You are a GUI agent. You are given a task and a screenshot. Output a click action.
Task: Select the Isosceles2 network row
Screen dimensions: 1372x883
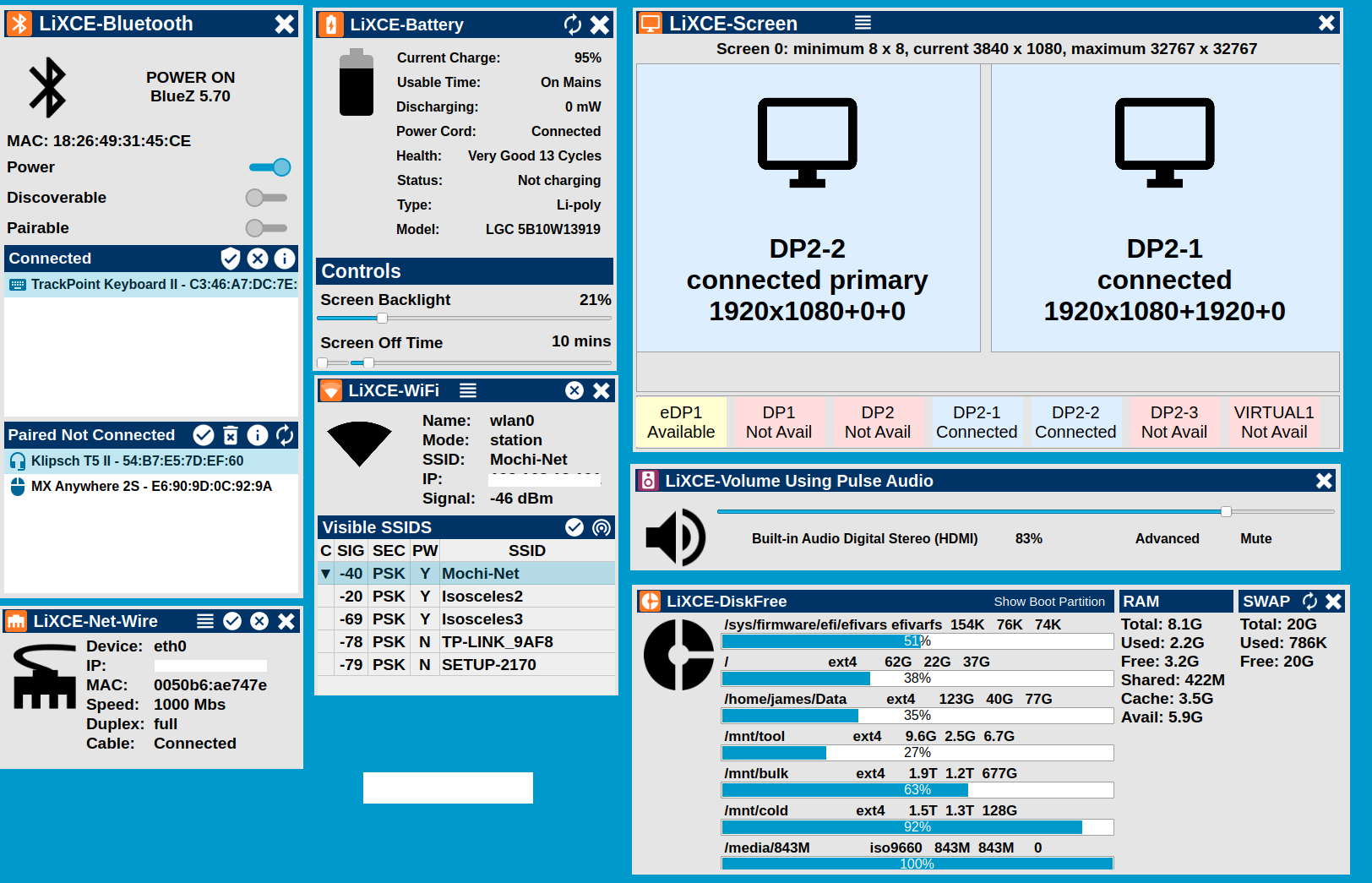(466, 597)
